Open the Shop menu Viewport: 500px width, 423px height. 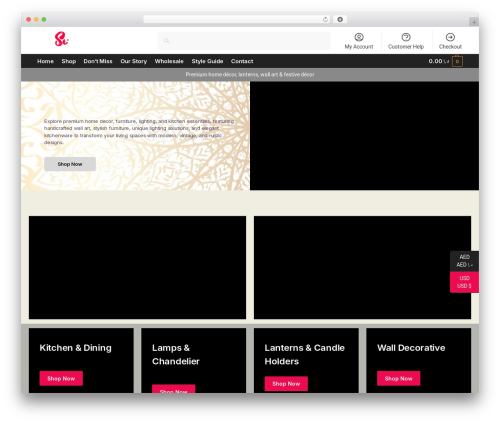69,61
